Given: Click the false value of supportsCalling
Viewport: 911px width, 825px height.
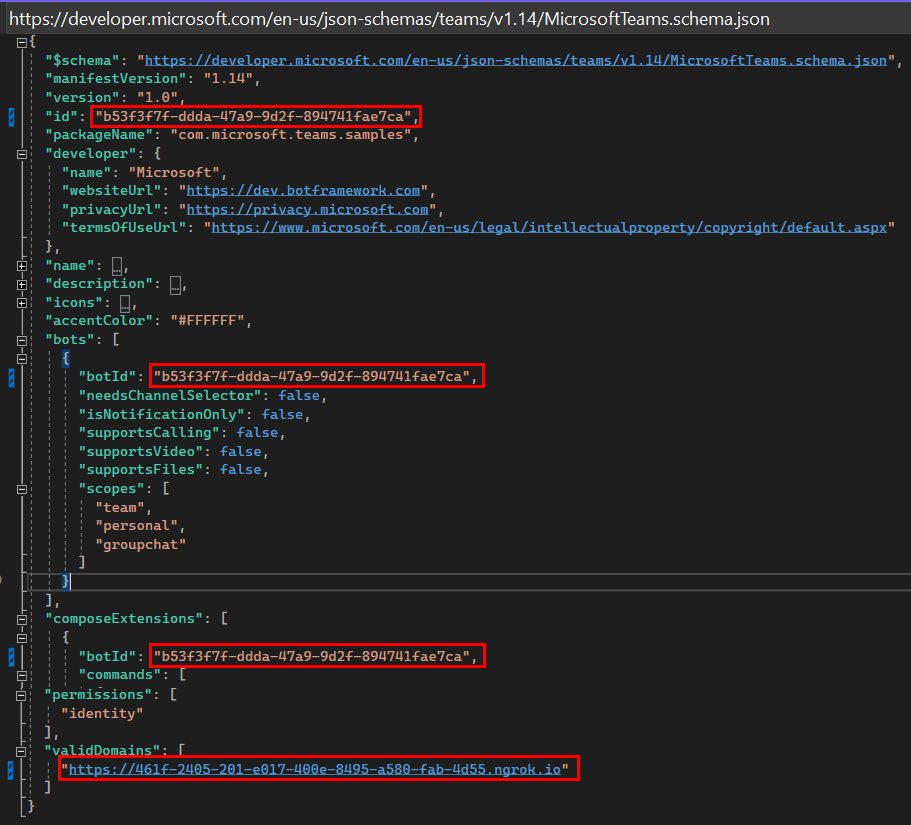Looking at the screenshot, I should pos(257,432).
